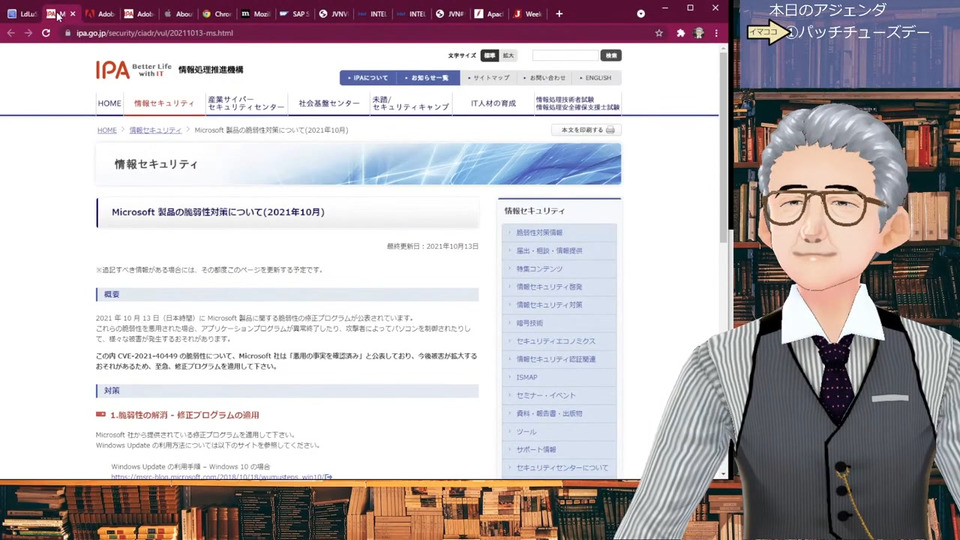Open the tab search dropdown
The image size is (960, 540).
641,13
